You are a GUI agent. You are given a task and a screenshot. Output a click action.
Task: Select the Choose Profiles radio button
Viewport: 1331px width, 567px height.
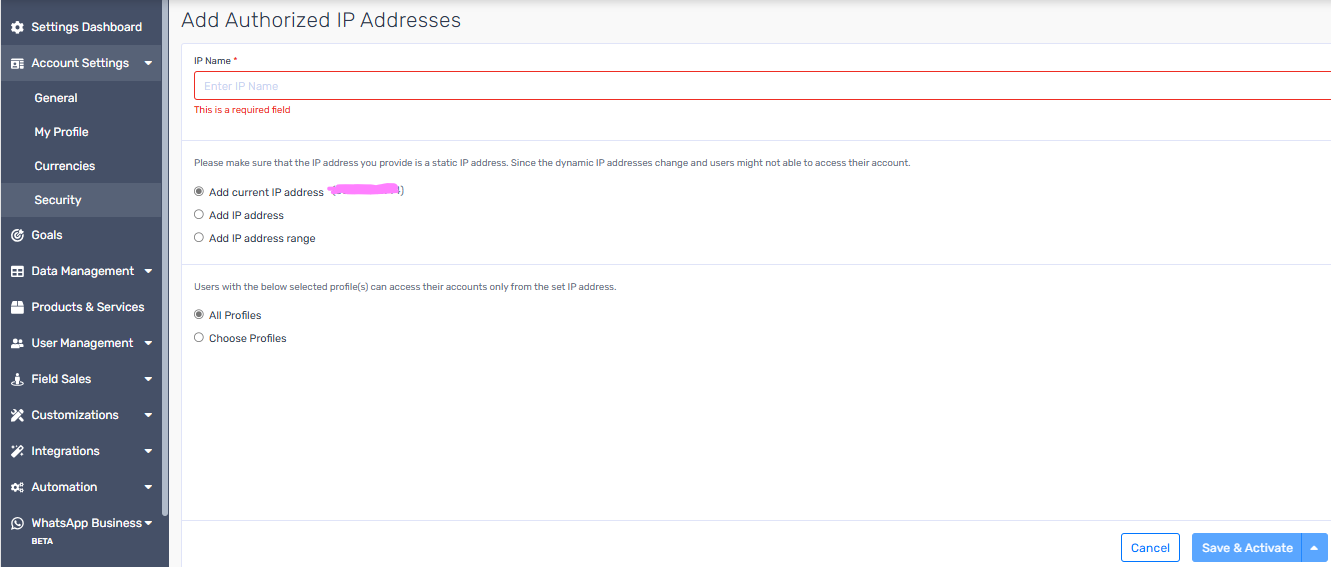[x=199, y=338]
